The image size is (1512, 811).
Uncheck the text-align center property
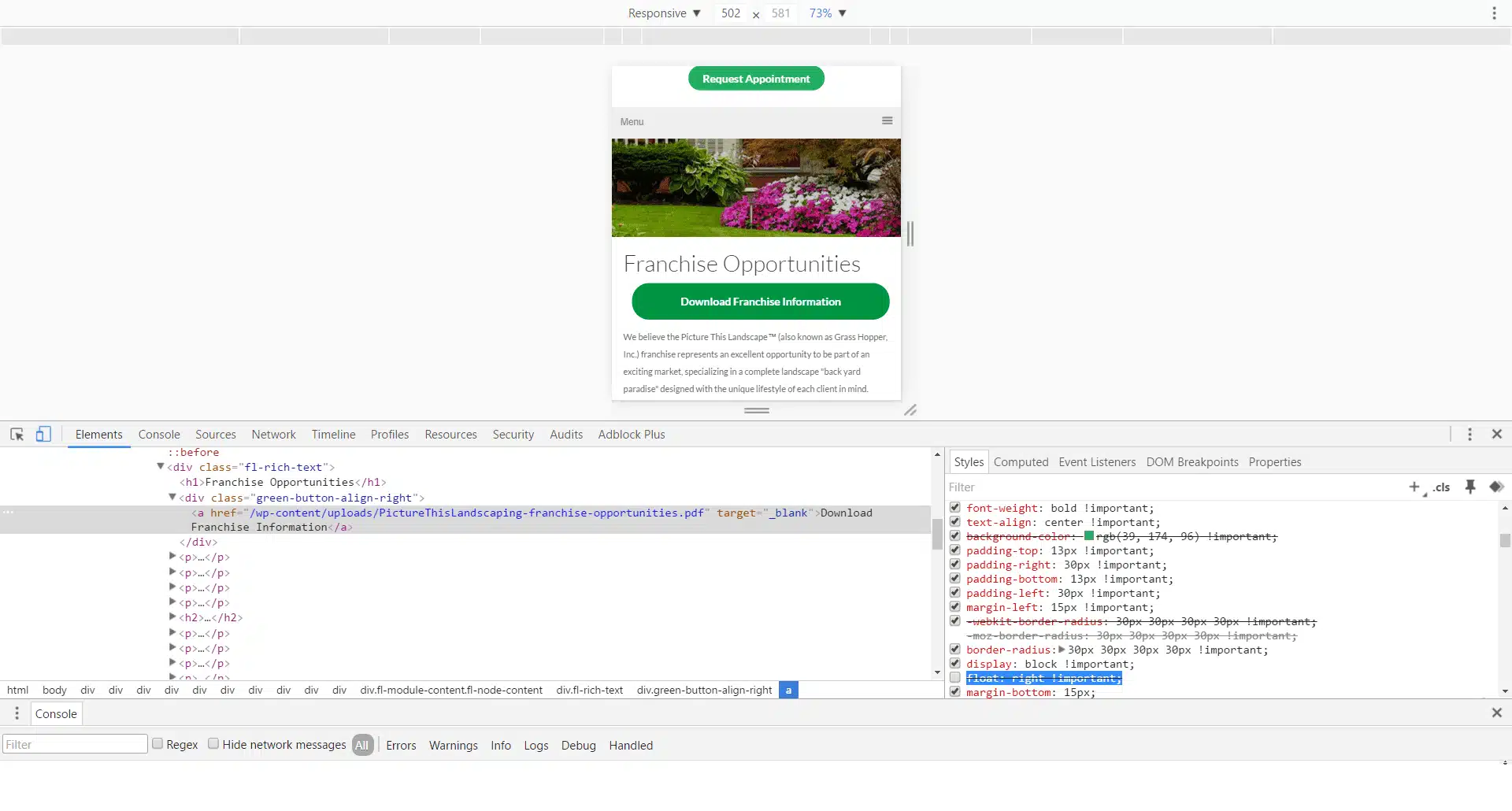954,522
